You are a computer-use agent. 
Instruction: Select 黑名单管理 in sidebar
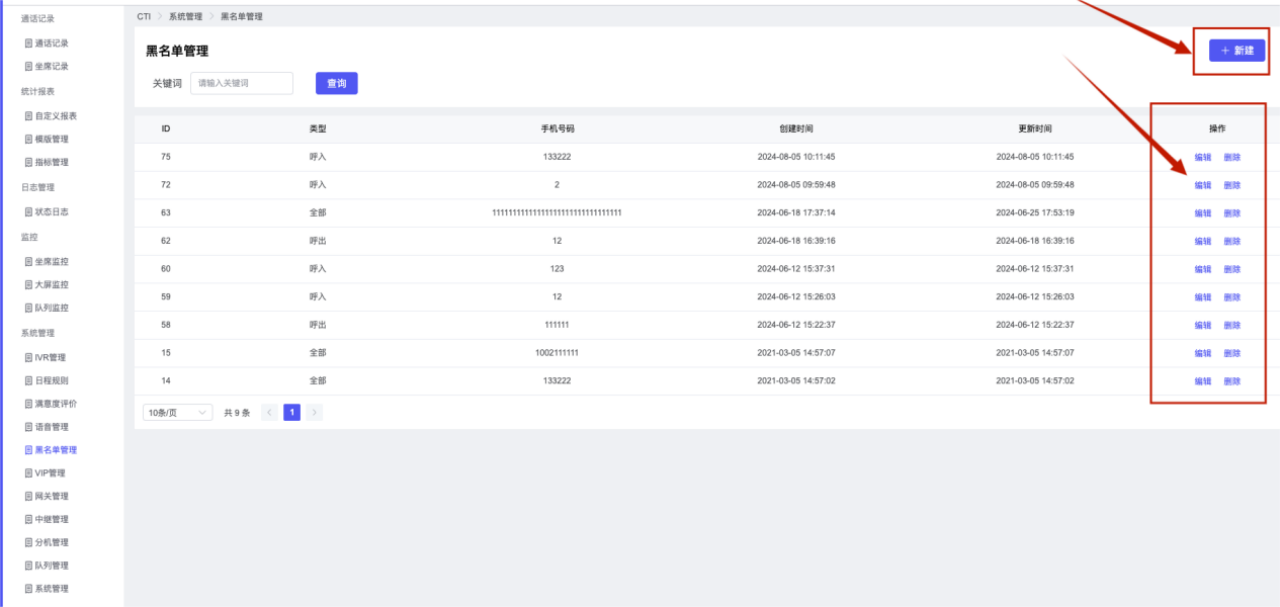pos(51,450)
